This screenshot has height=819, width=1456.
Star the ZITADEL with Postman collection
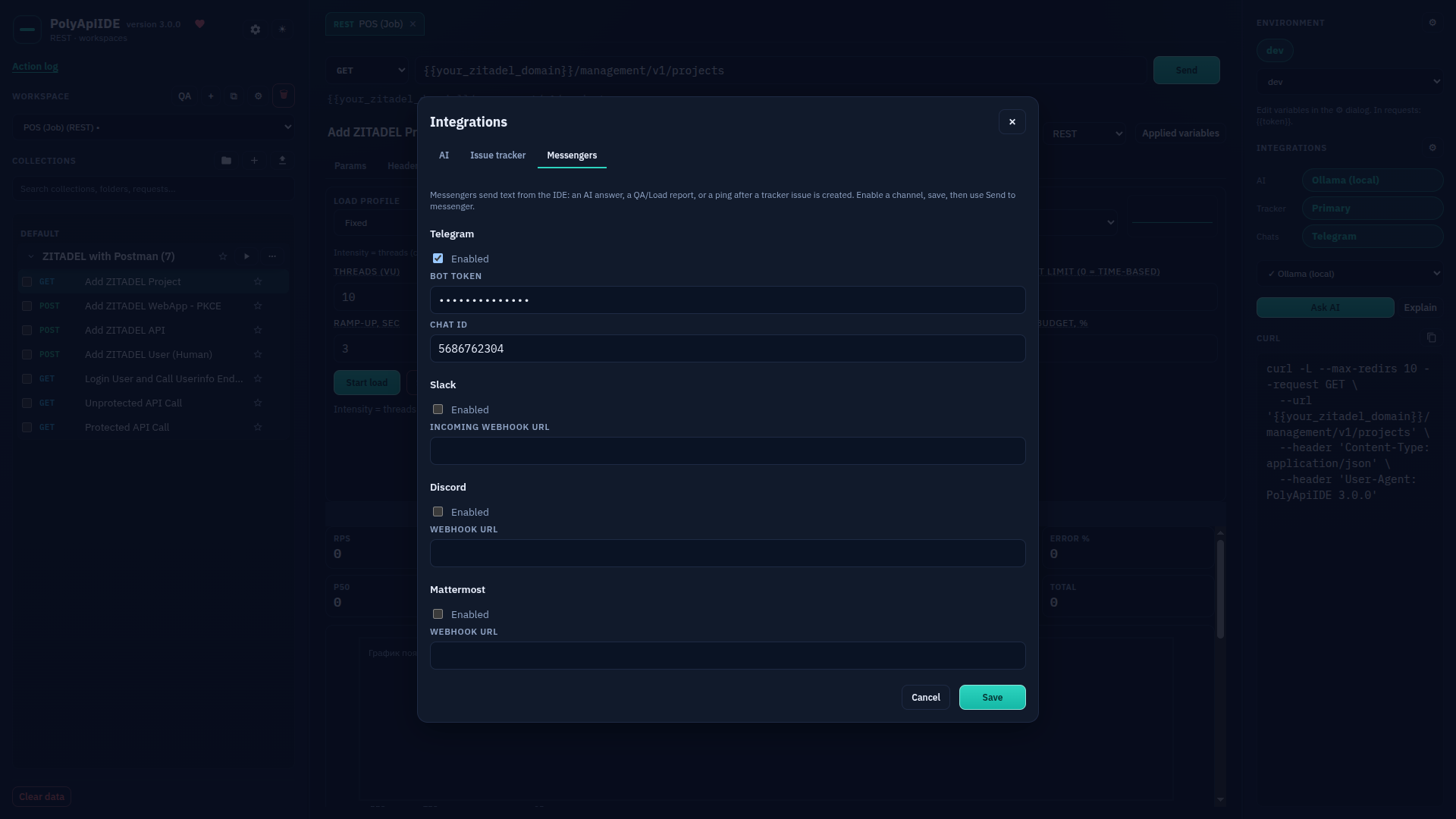[223, 256]
